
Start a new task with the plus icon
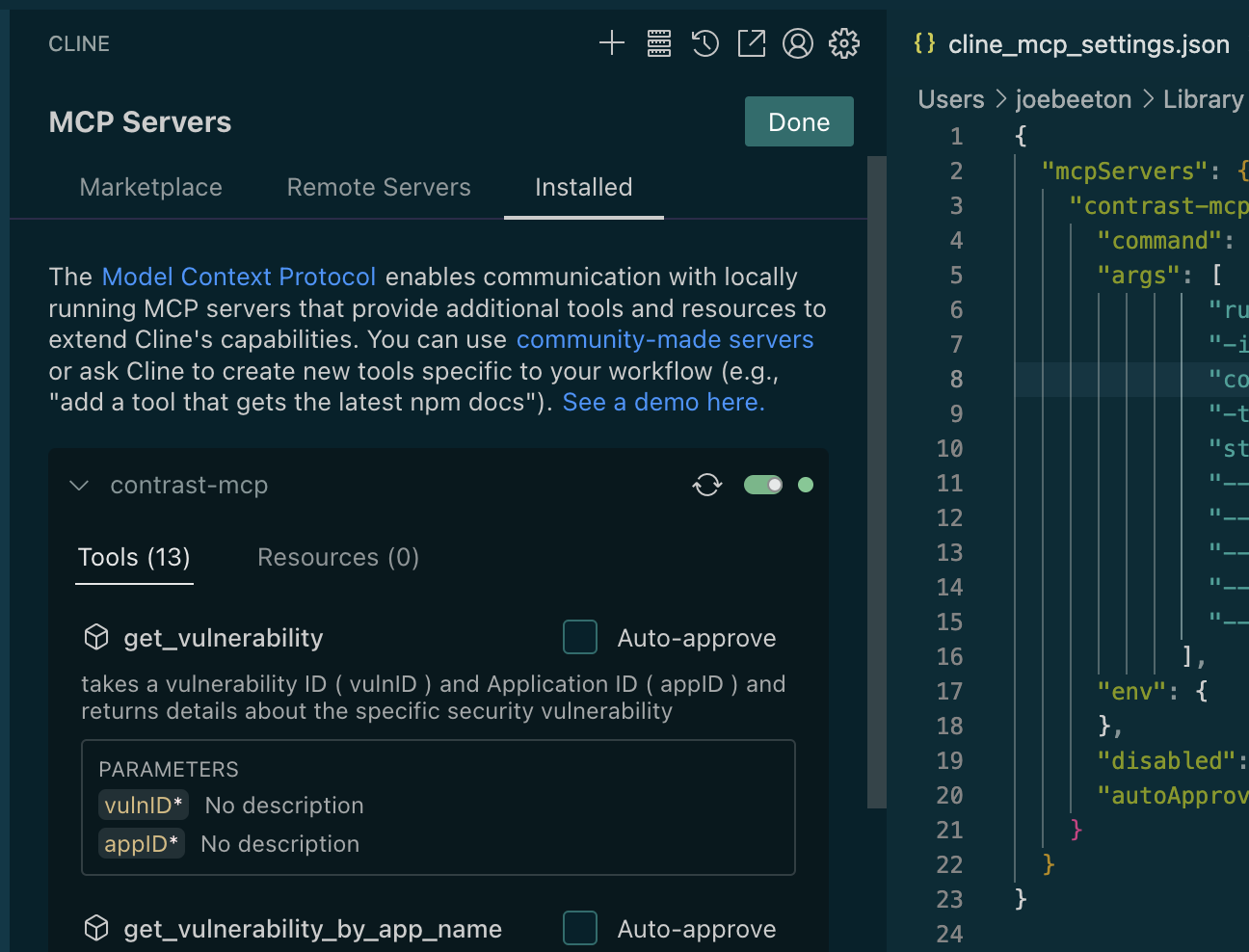(612, 43)
